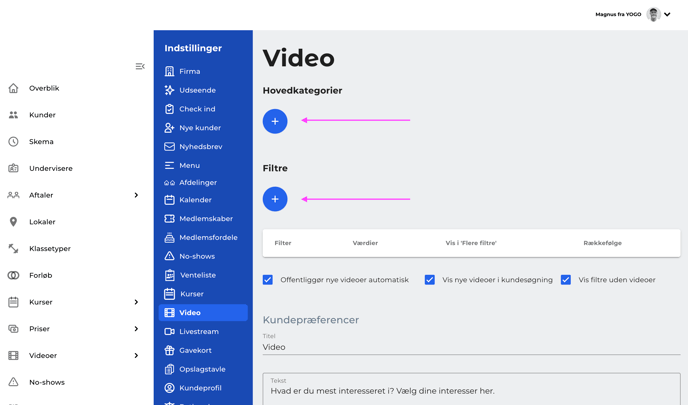This screenshot has width=688, height=405.
Task: Click the Opslagstavle icon
Action: point(169,369)
